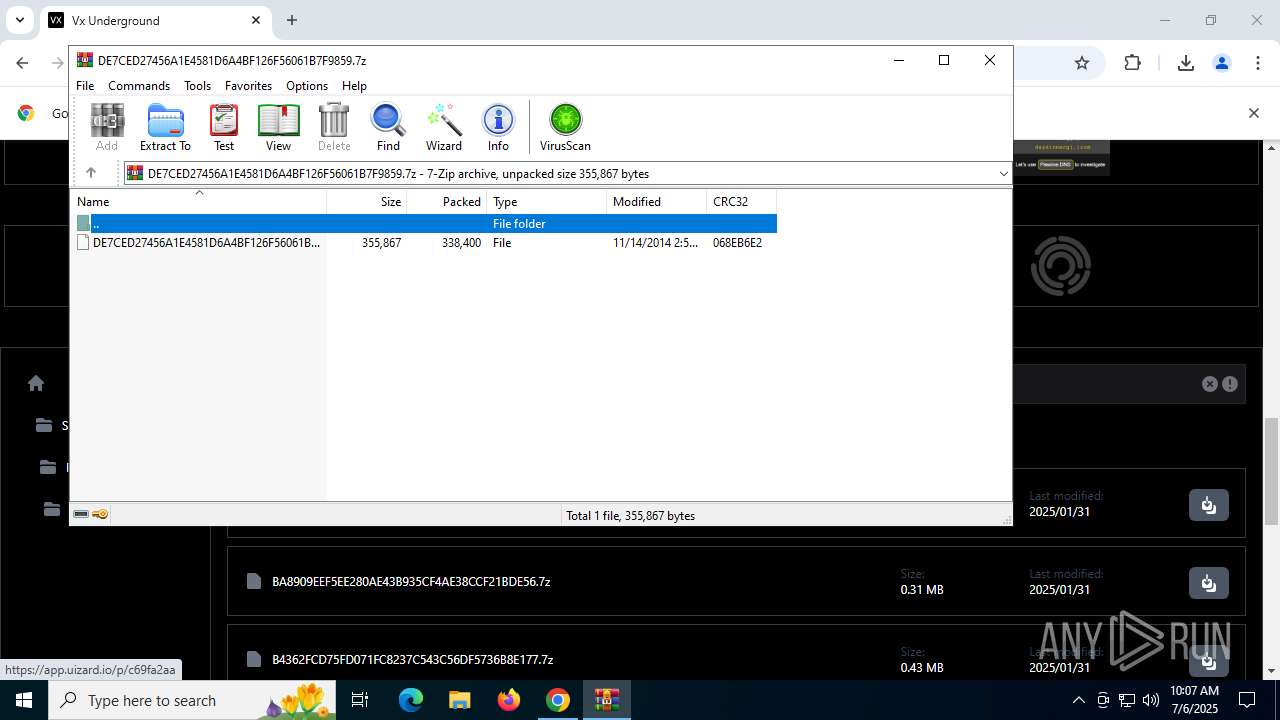
Task: Sort by CRC32 column header
Action: point(741,202)
